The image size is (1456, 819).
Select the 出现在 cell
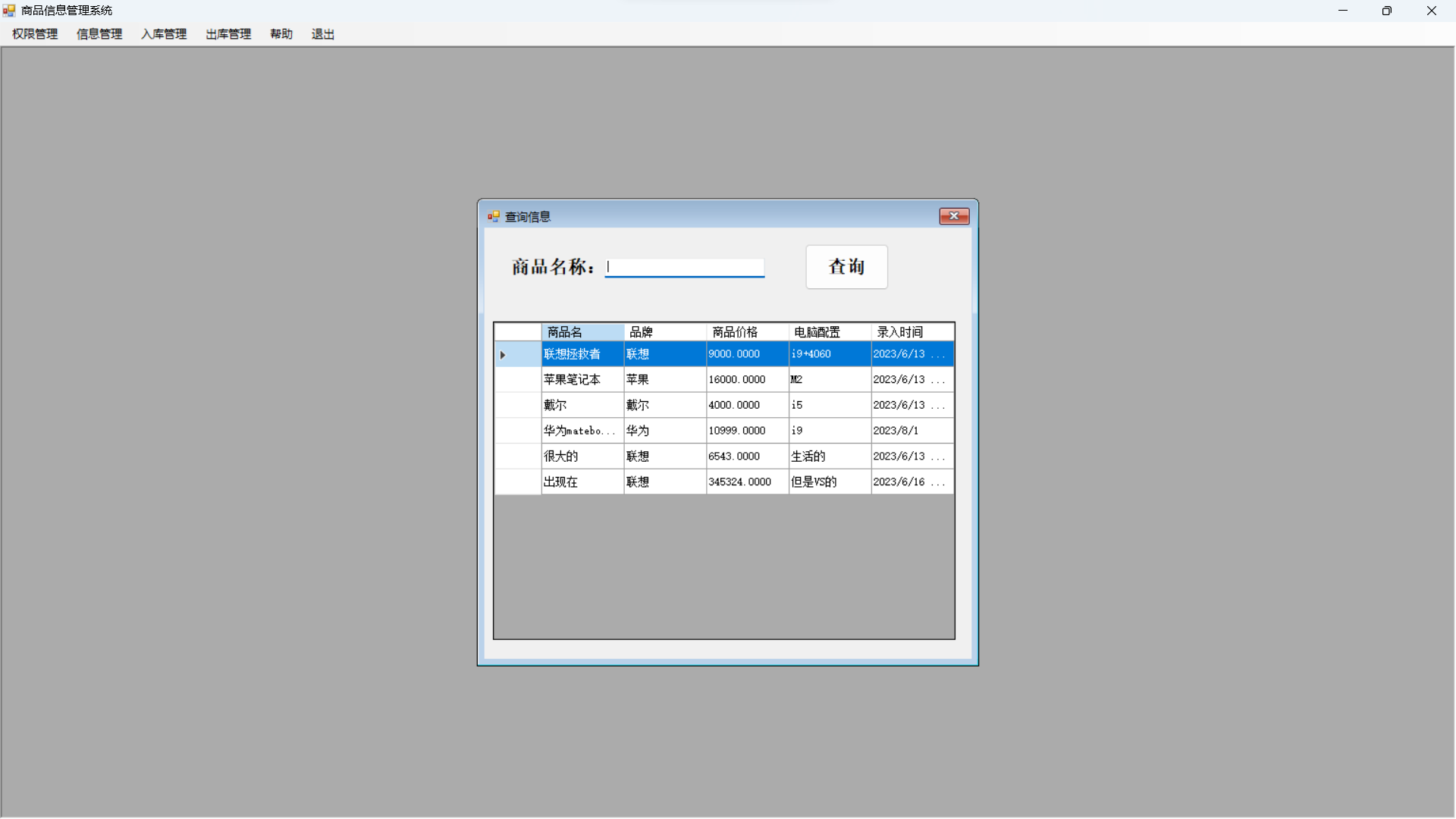click(582, 482)
